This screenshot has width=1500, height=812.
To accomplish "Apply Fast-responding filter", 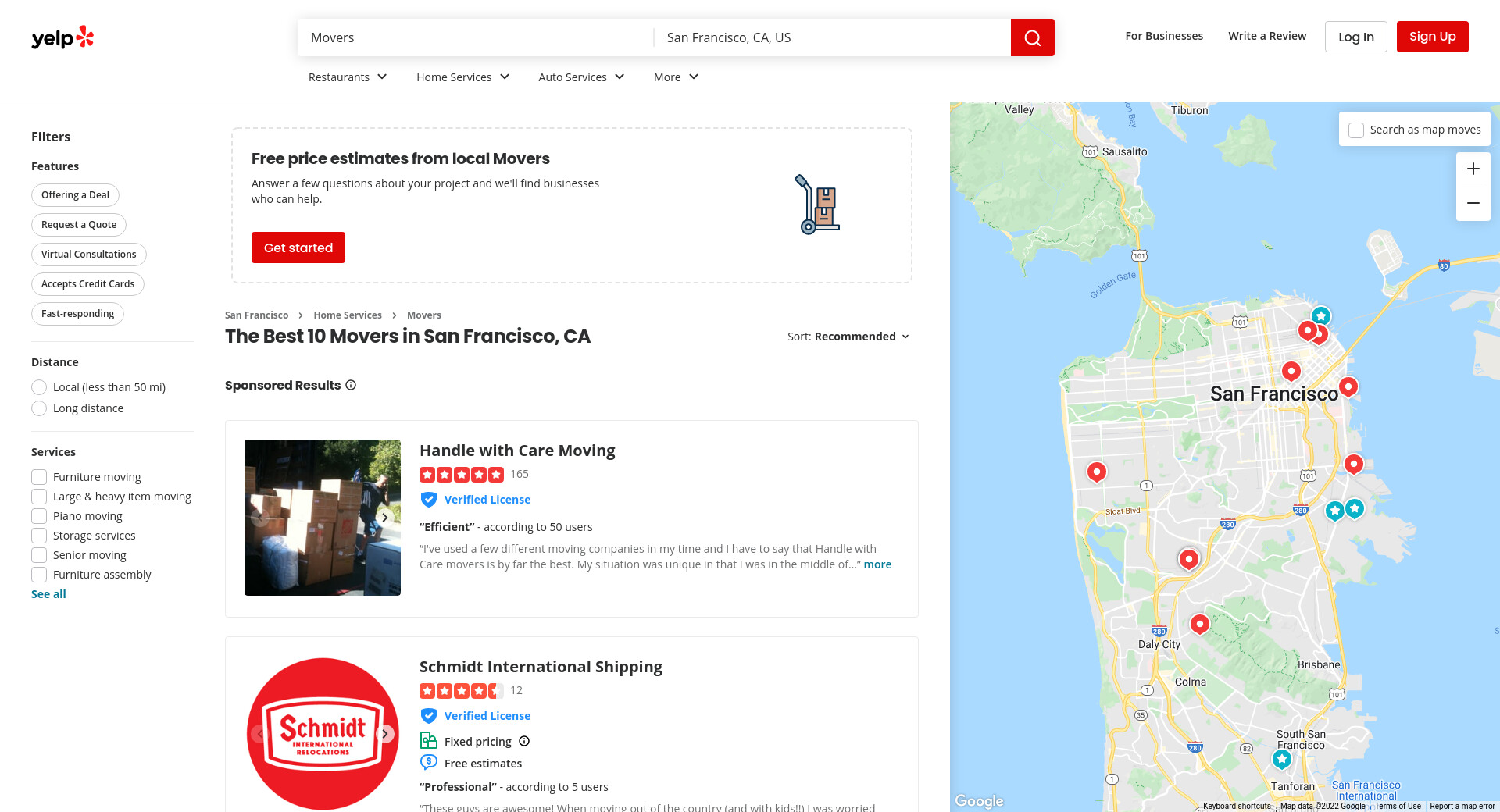I will click(77, 314).
